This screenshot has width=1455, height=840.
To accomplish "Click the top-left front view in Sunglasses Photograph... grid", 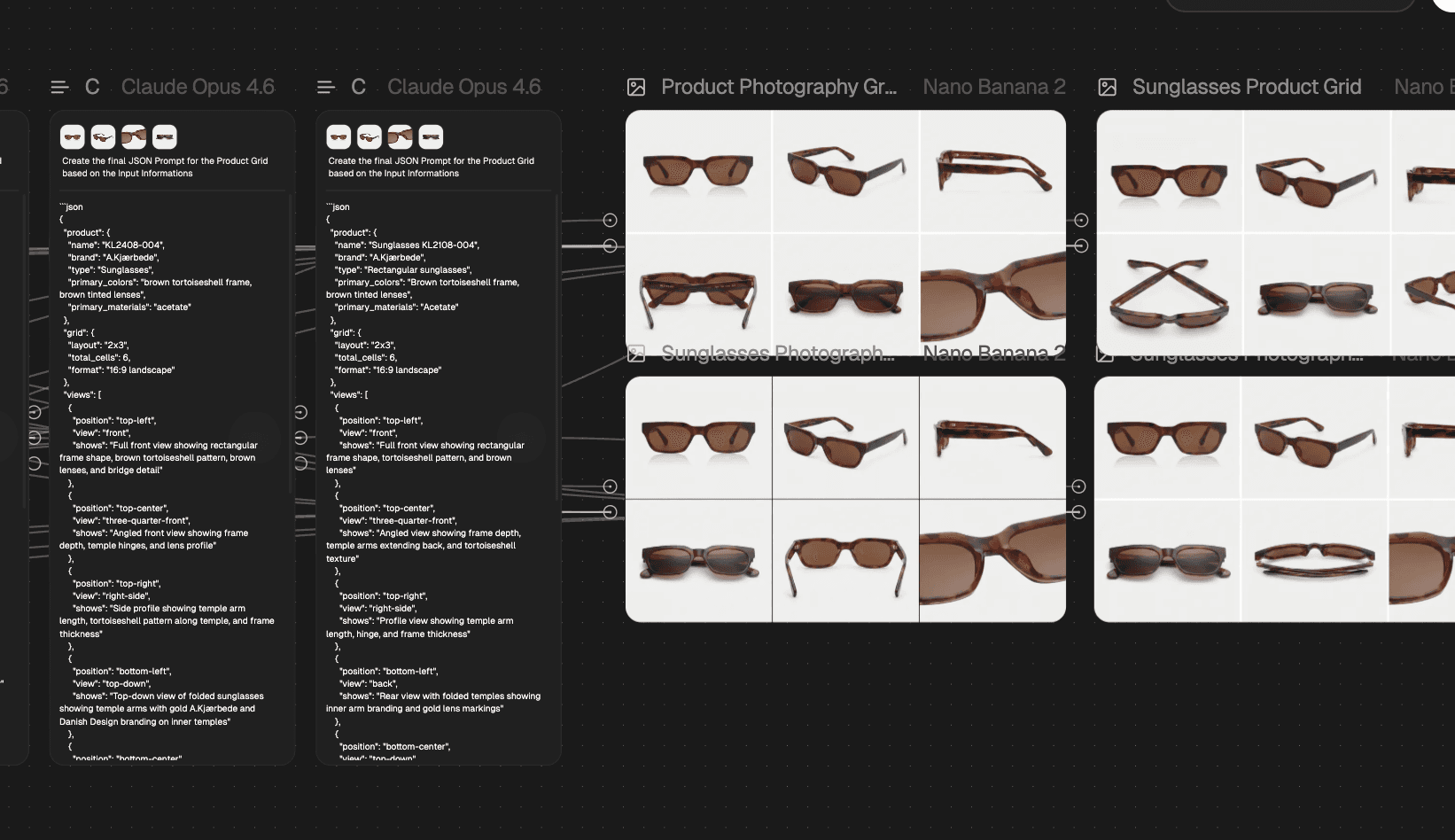I will [x=698, y=438].
